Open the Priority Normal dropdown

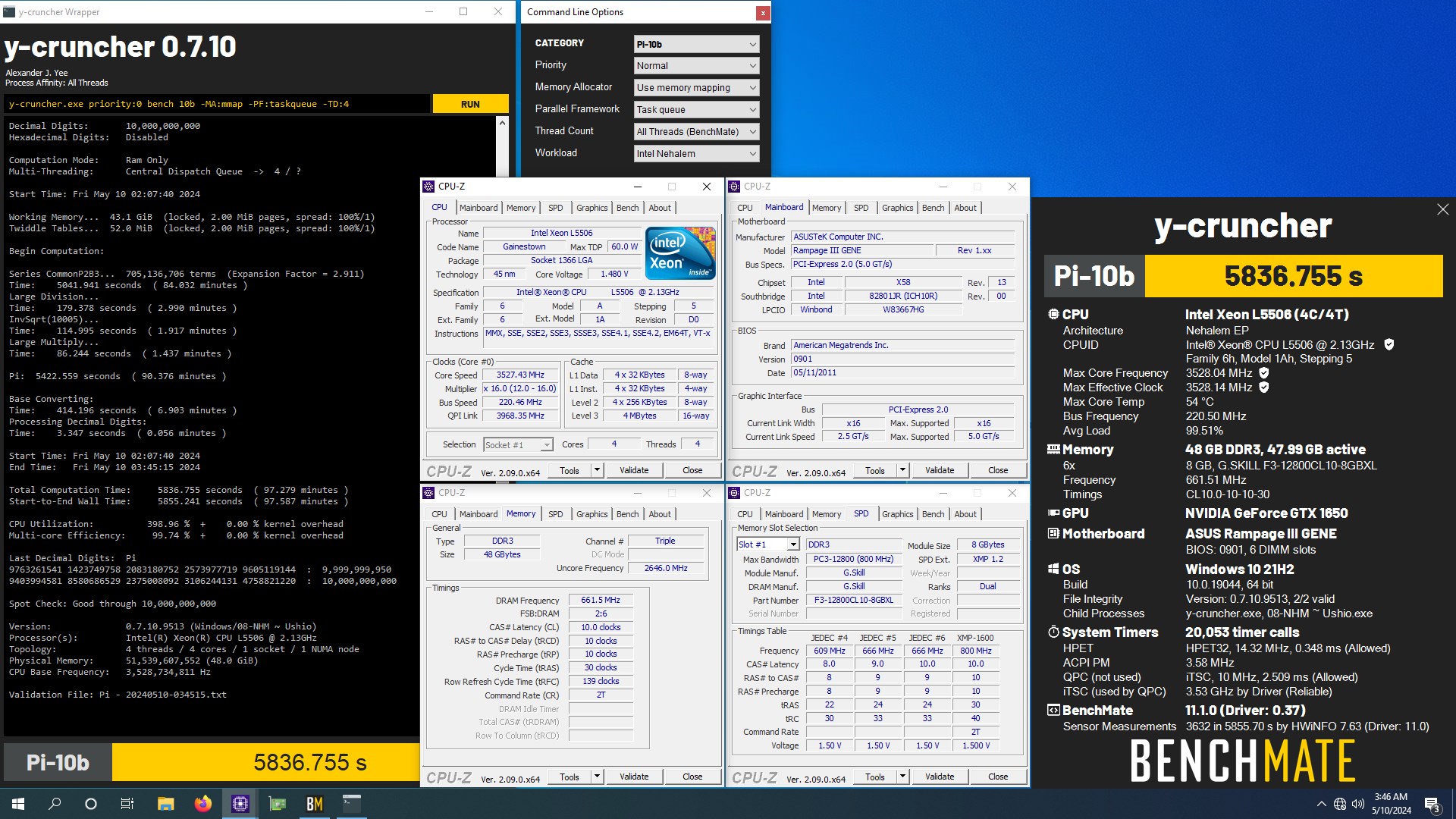coord(696,65)
